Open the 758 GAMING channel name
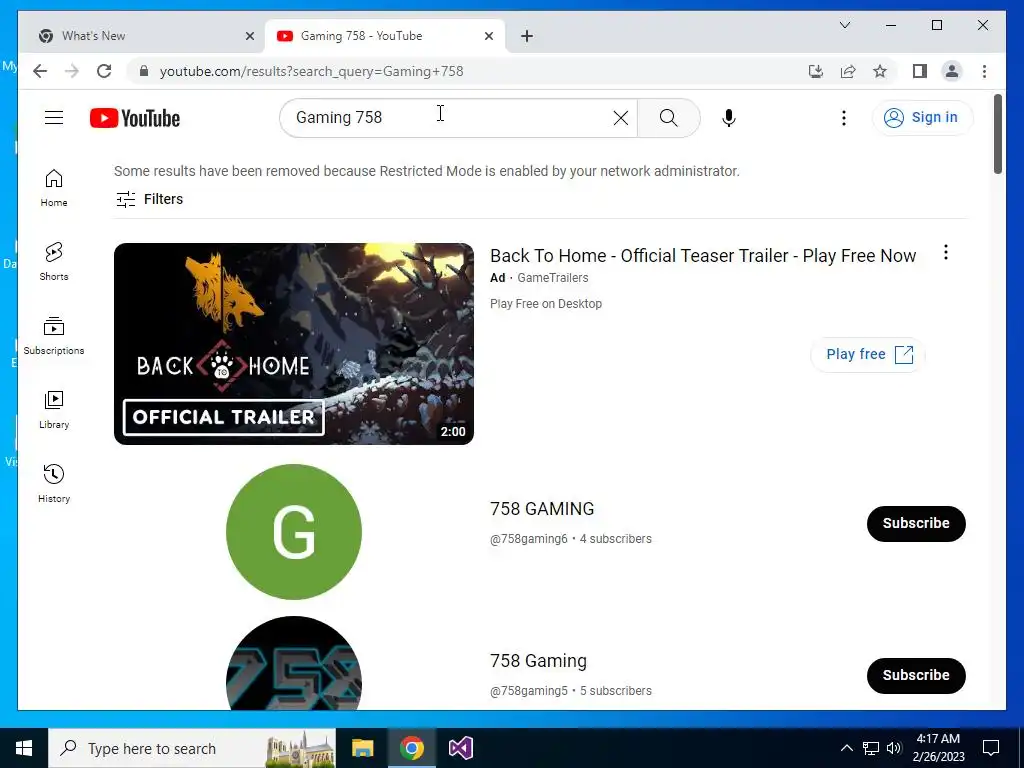 point(542,509)
